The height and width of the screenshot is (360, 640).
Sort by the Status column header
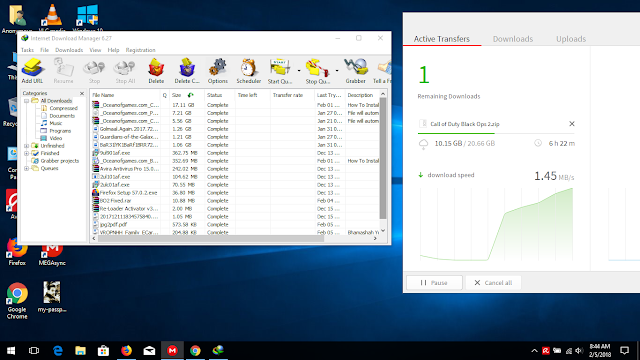pos(219,95)
